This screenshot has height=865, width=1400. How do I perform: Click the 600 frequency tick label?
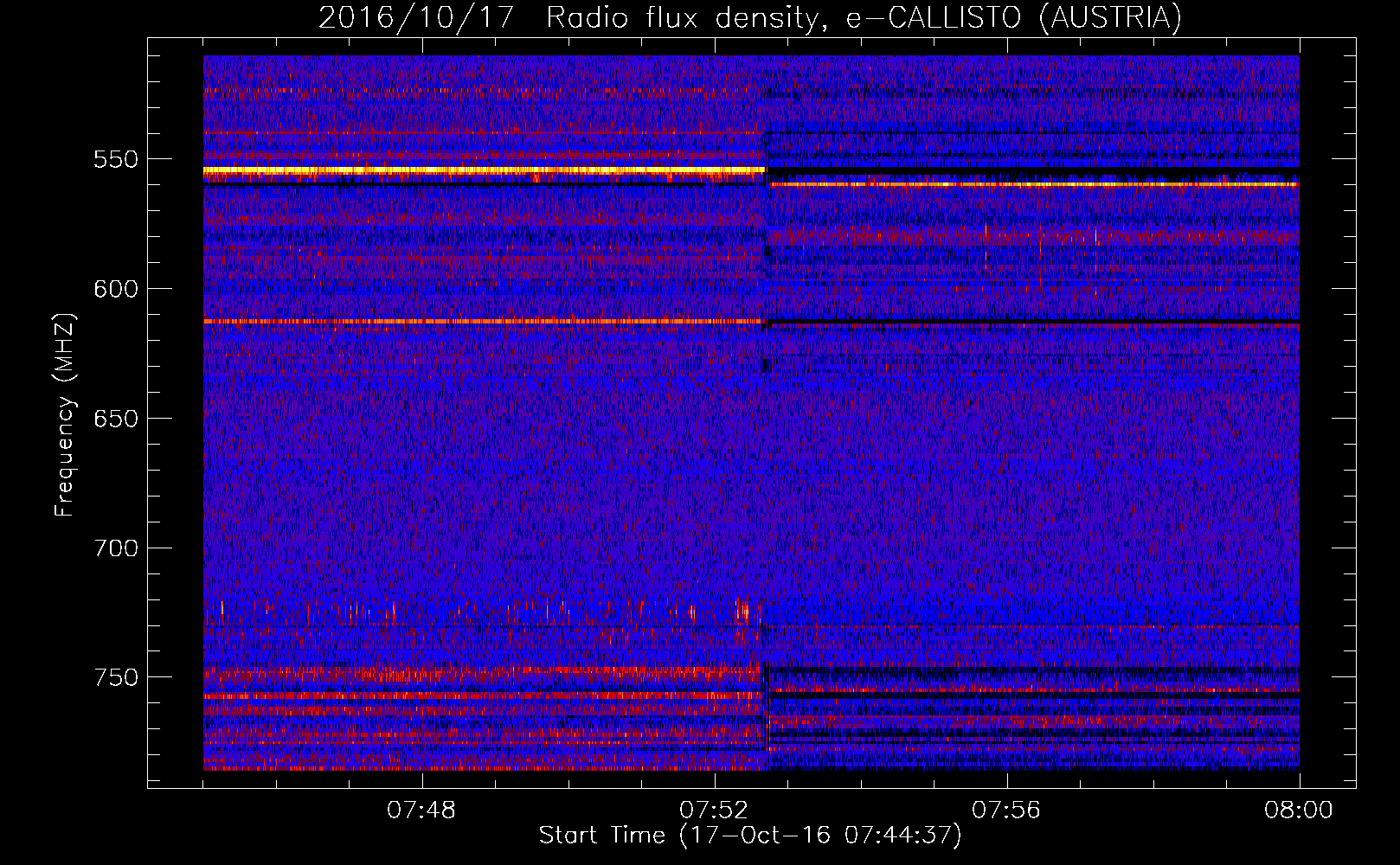(116, 289)
